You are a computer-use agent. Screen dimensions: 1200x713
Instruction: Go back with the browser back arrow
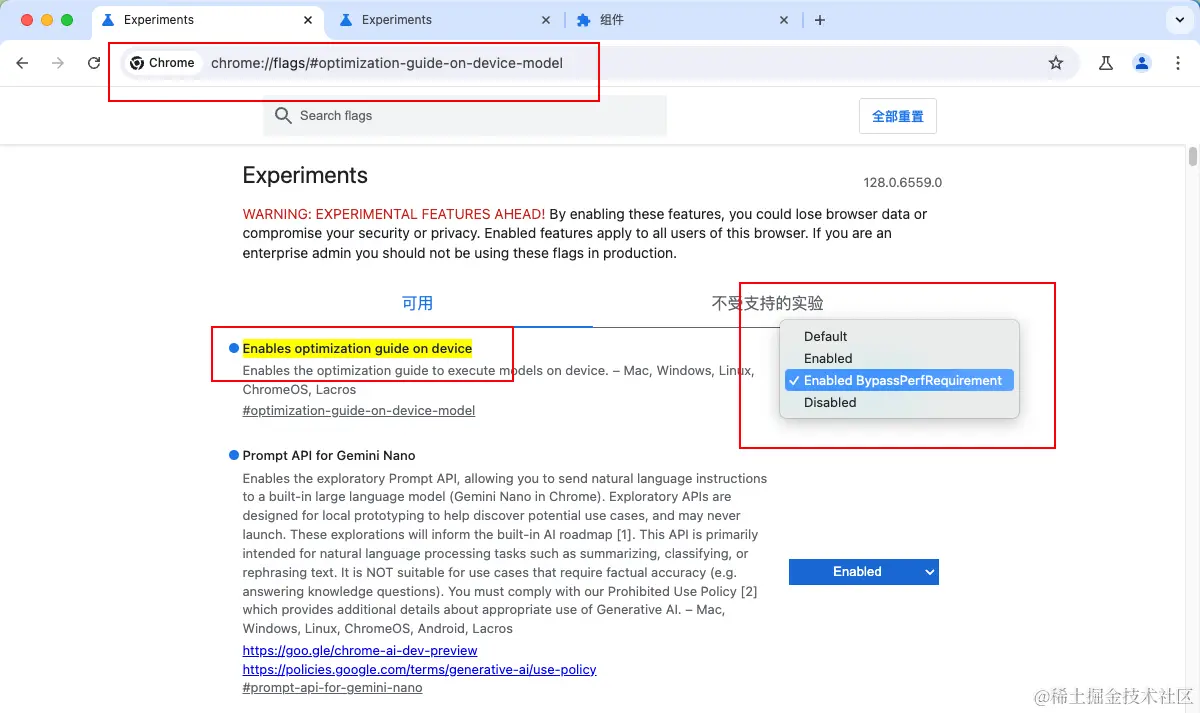[x=22, y=63]
